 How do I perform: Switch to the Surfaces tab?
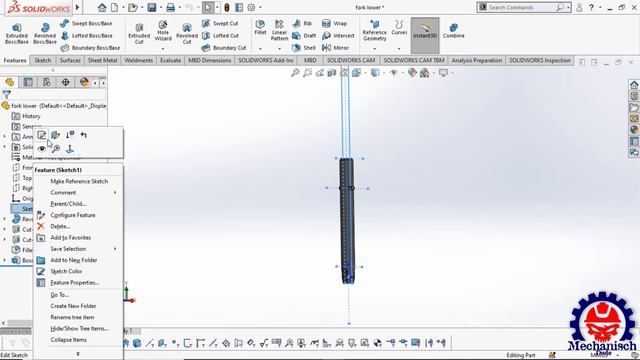click(x=70, y=60)
